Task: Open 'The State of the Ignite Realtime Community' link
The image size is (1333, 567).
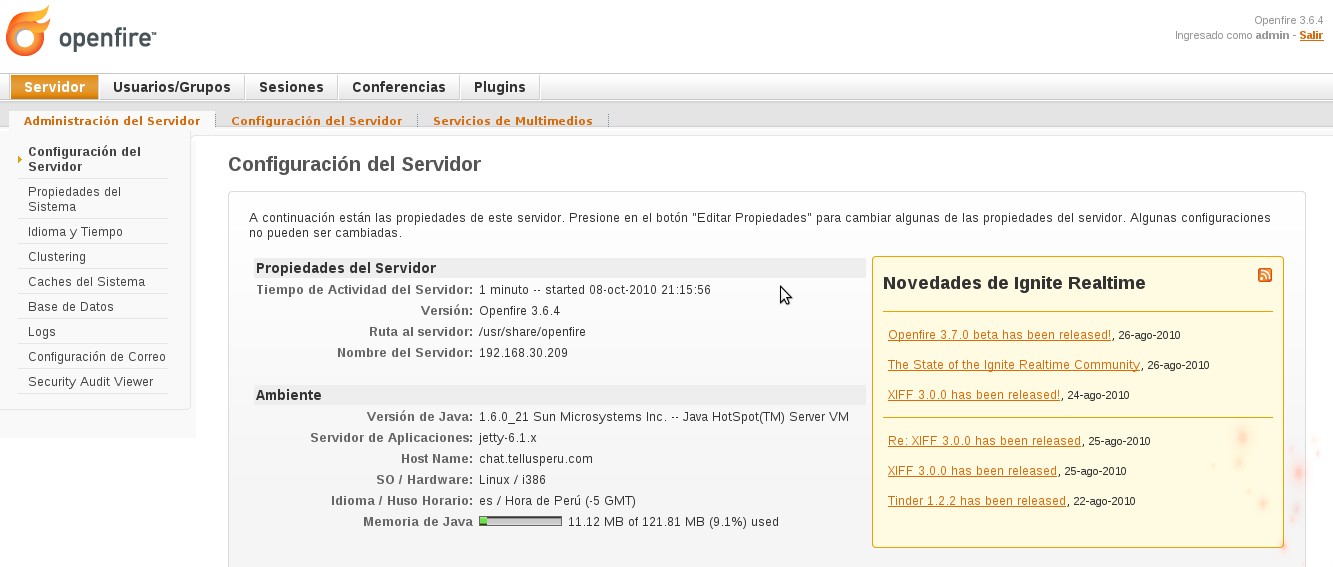Action: pyautogui.click(x=1014, y=365)
